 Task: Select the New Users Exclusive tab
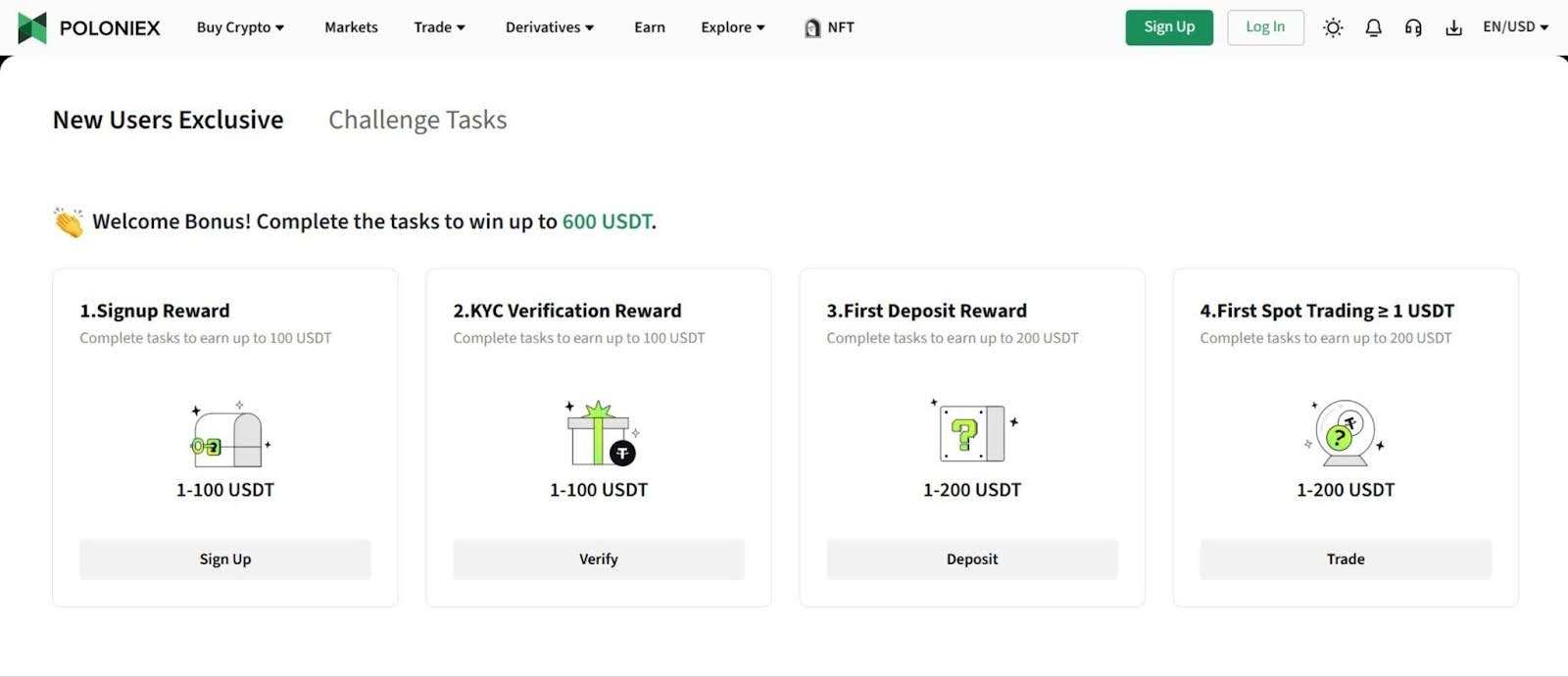(168, 120)
